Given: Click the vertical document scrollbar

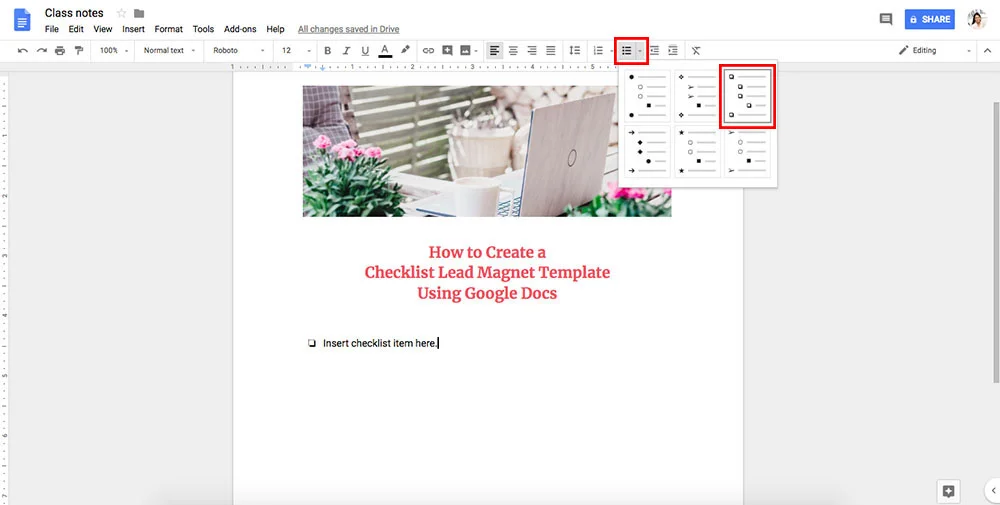Looking at the screenshot, I should pyautogui.click(x=996, y=242).
